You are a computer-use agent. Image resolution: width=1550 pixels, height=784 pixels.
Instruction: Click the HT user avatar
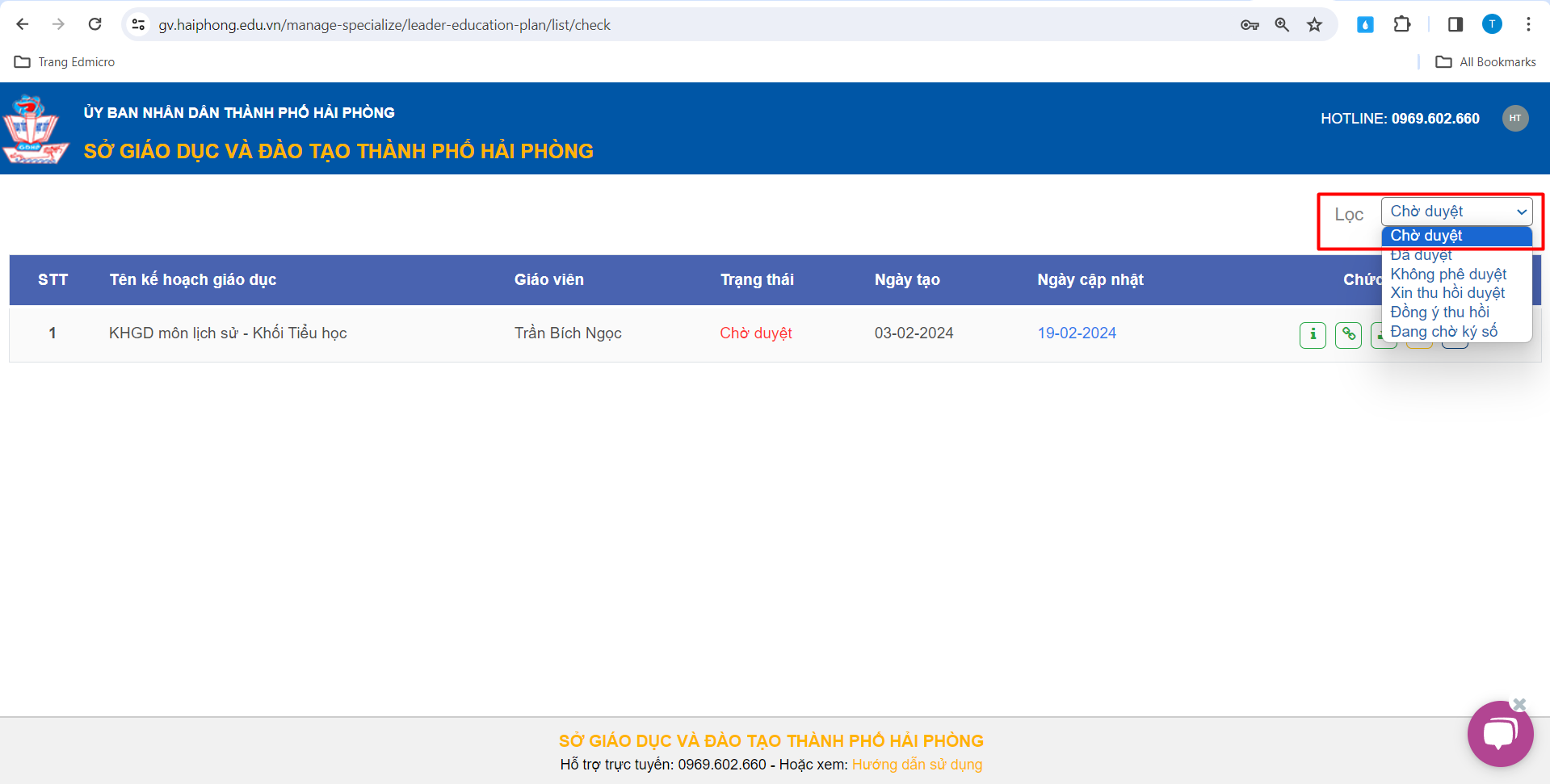[x=1514, y=119]
